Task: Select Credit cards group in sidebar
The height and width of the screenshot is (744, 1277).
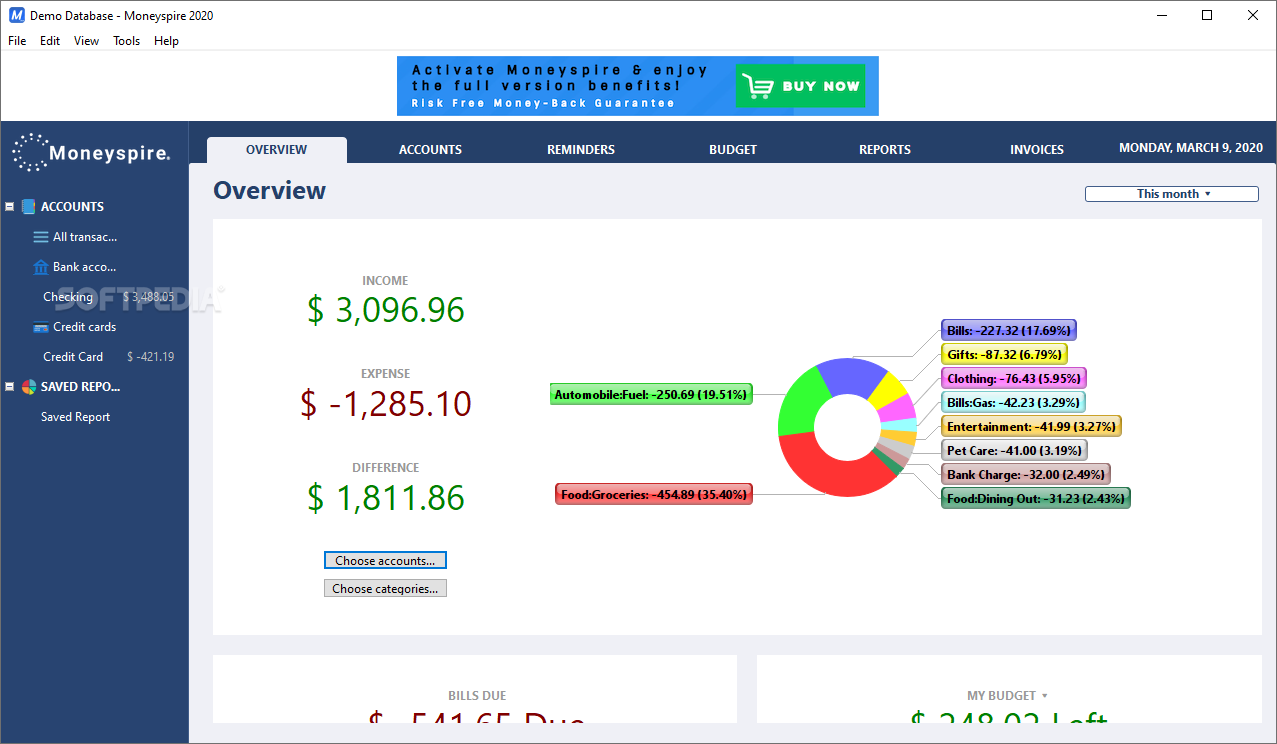Action: tap(85, 327)
